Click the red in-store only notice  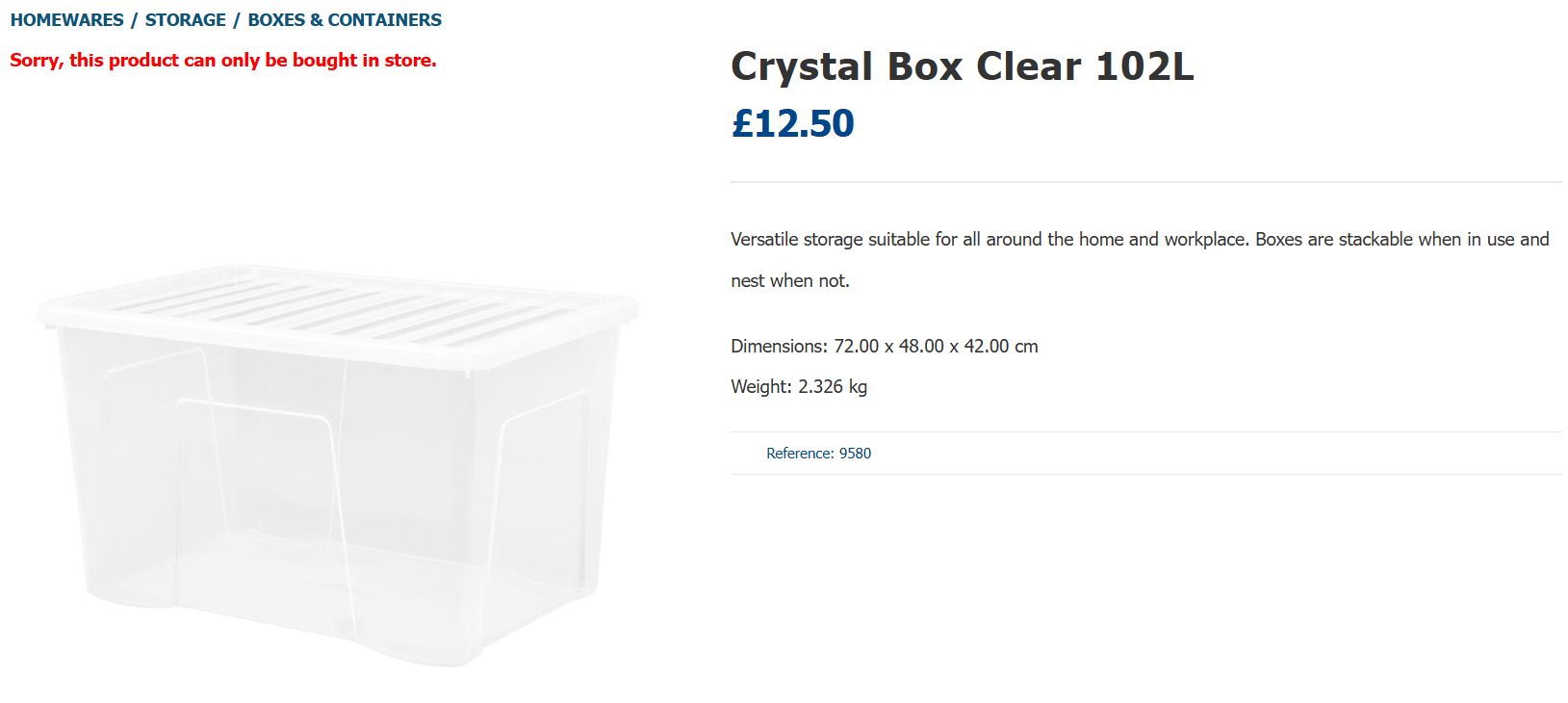(x=223, y=61)
